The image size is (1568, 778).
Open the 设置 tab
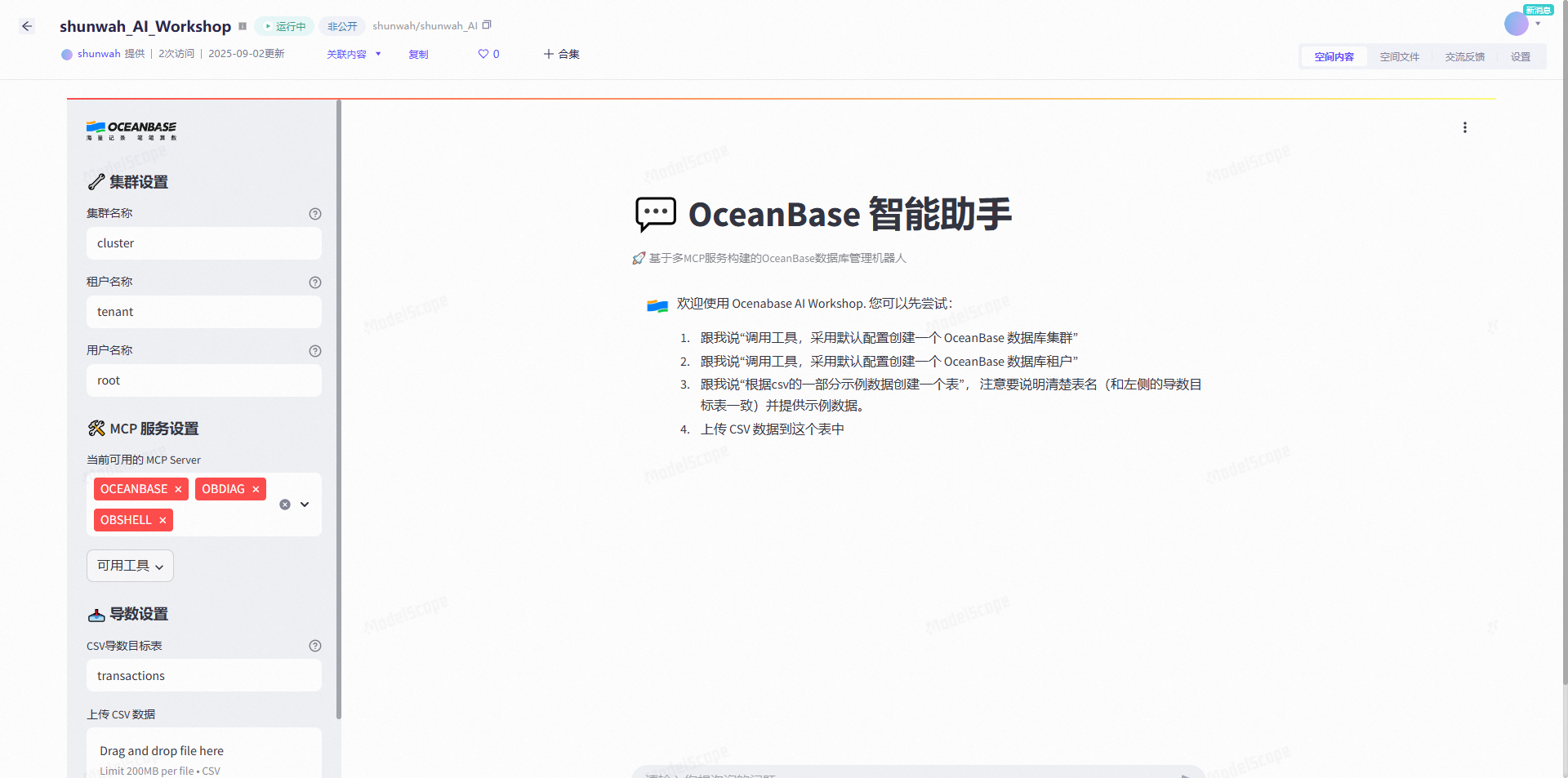[x=1521, y=56]
